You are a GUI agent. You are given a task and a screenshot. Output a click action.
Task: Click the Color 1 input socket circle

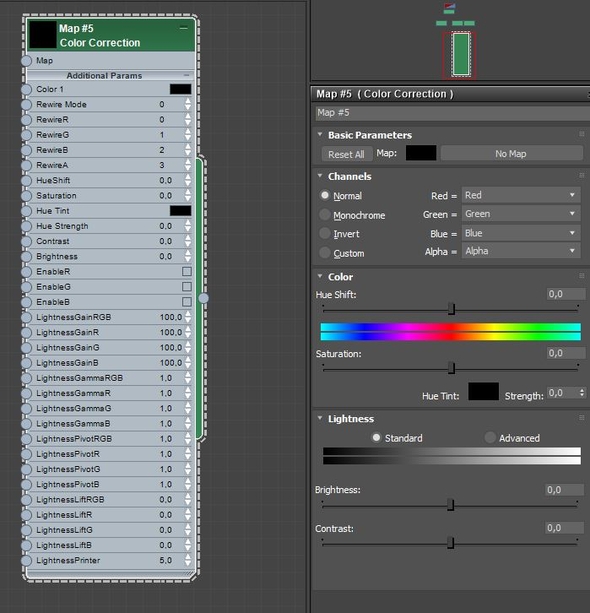tap(26, 89)
